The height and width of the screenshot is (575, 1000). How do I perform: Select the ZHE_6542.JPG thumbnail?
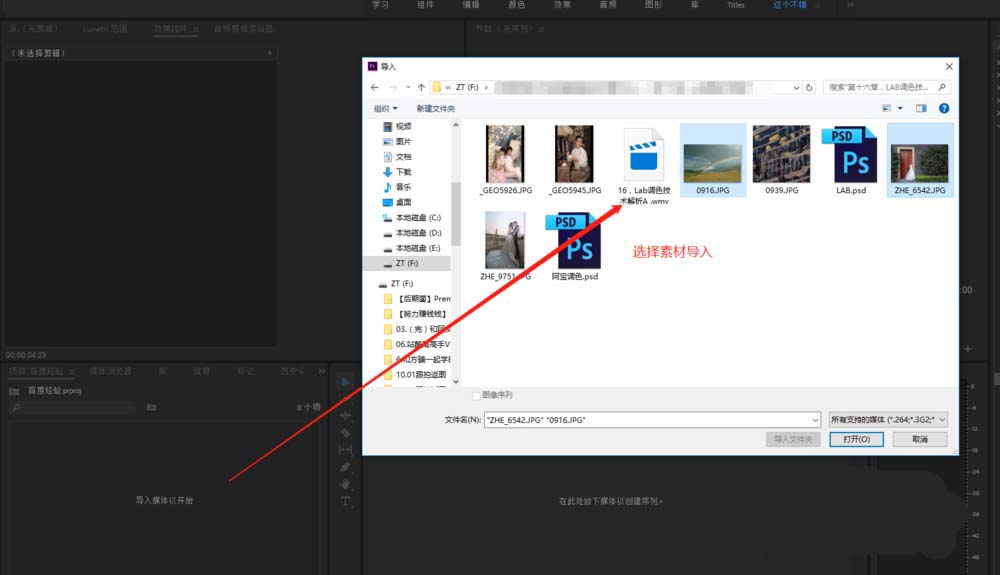tap(920, 160)
